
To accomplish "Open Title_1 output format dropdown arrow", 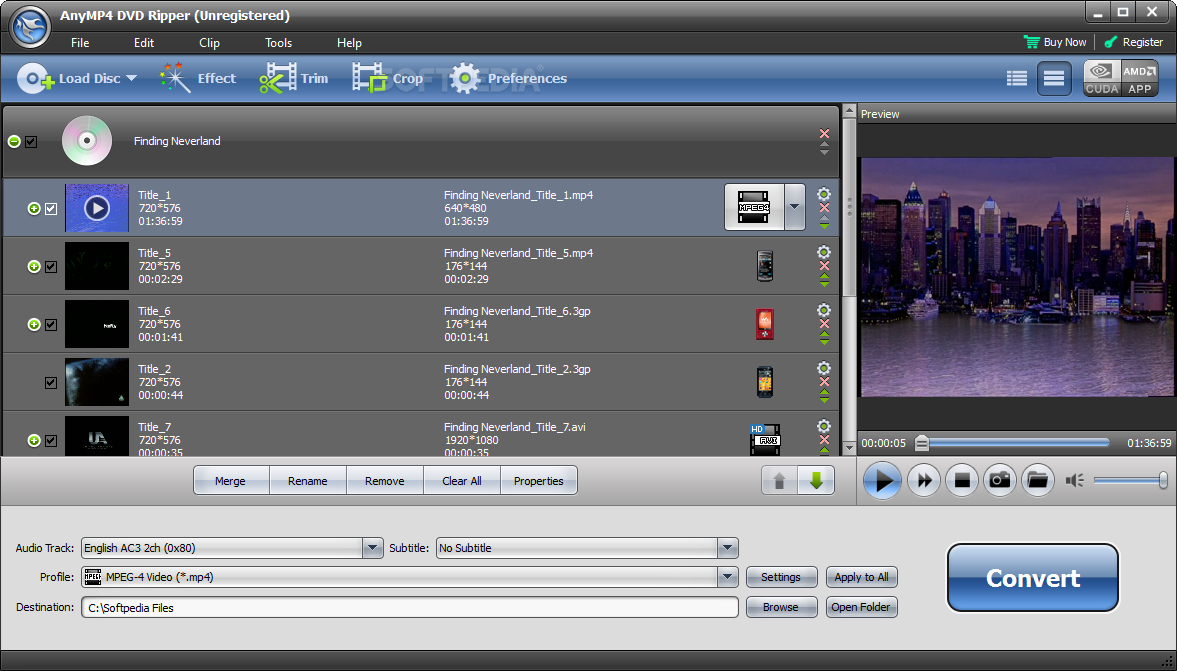I will point(794,207).
